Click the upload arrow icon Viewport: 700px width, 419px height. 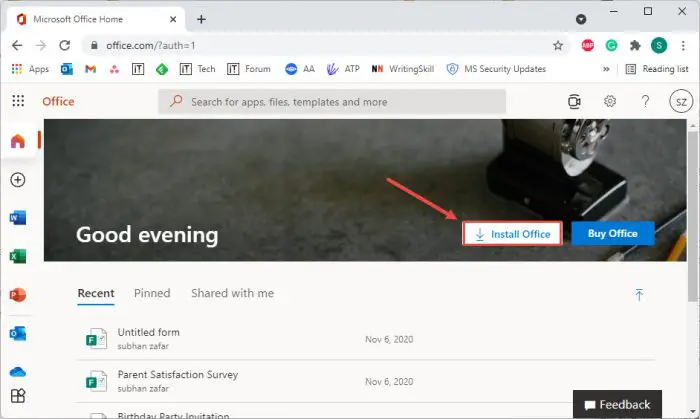[639, 295]
